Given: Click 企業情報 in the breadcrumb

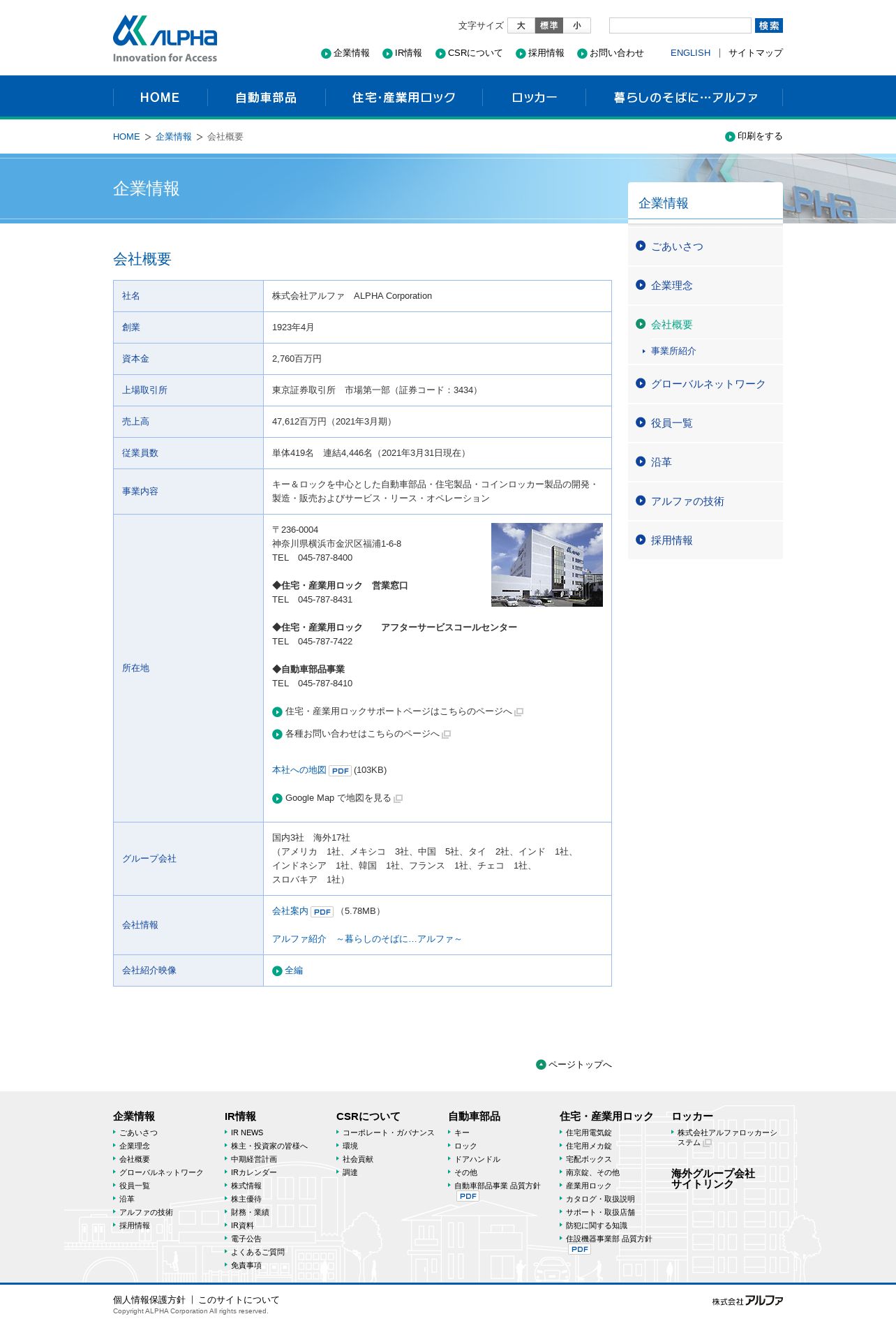Looking at the screenshot, I should [x=174, y=137].
